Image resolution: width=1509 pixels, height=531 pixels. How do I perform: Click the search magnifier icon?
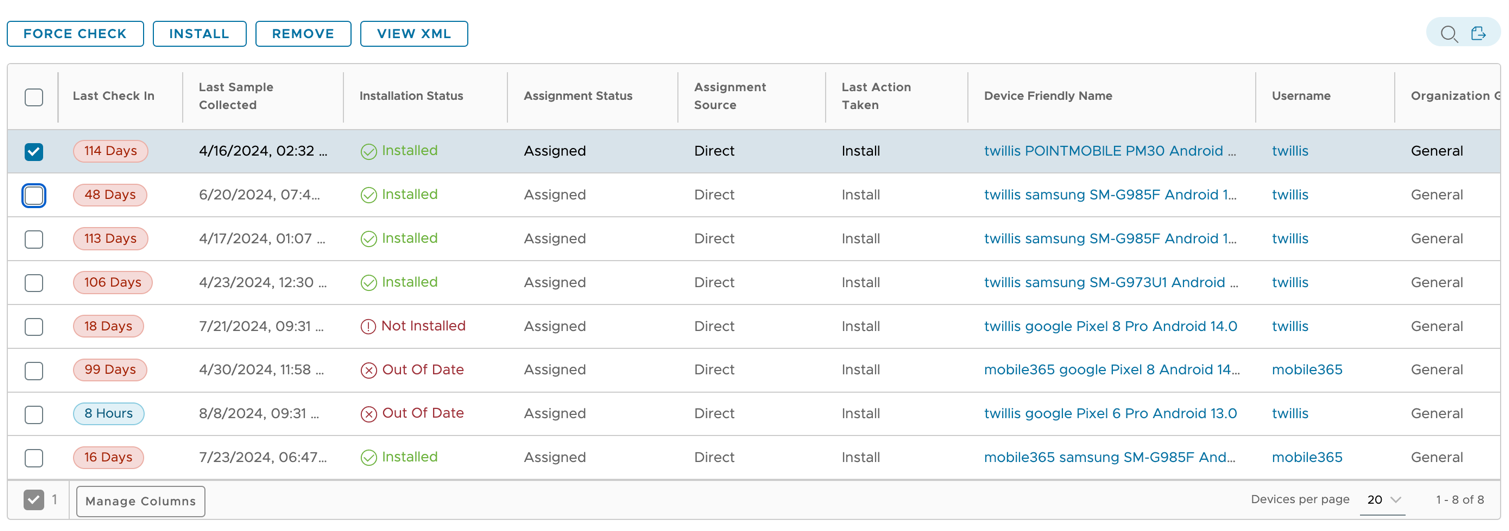click(x=1448, y=34)
